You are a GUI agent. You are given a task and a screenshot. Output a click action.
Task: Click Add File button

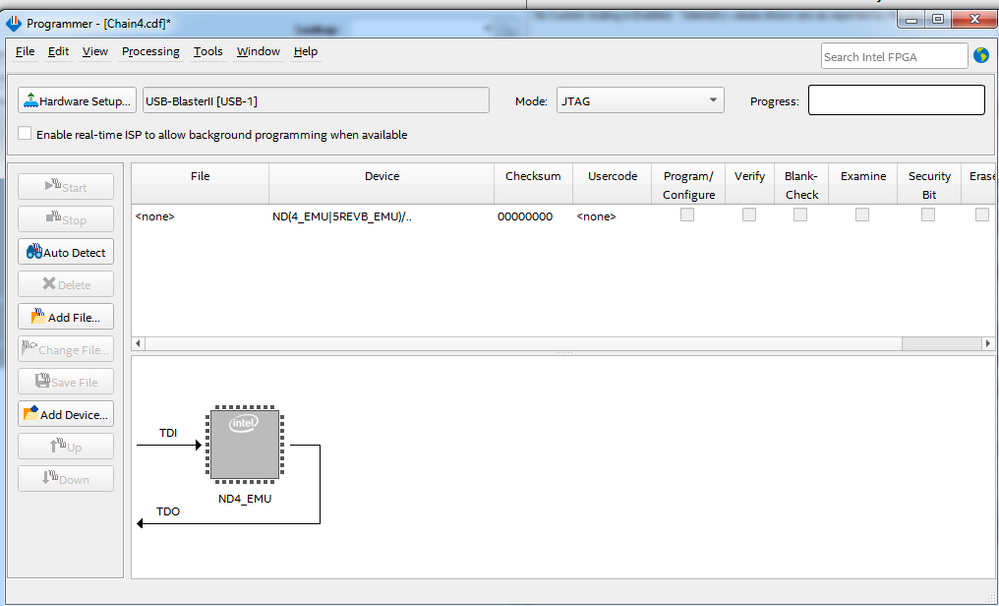[x=66, y=317]
